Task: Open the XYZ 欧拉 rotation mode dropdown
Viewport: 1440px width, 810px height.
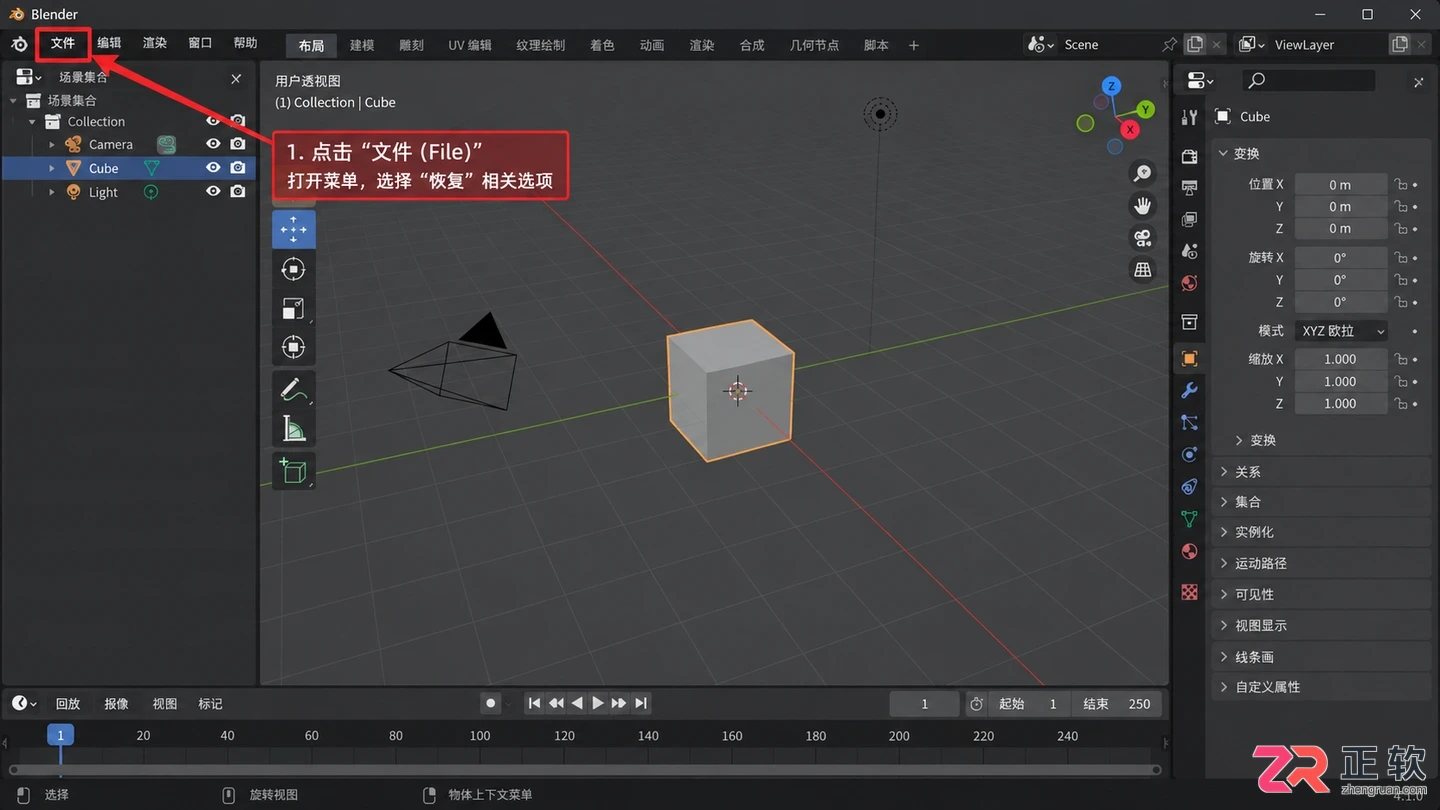Action: [x=1341, y=331]
